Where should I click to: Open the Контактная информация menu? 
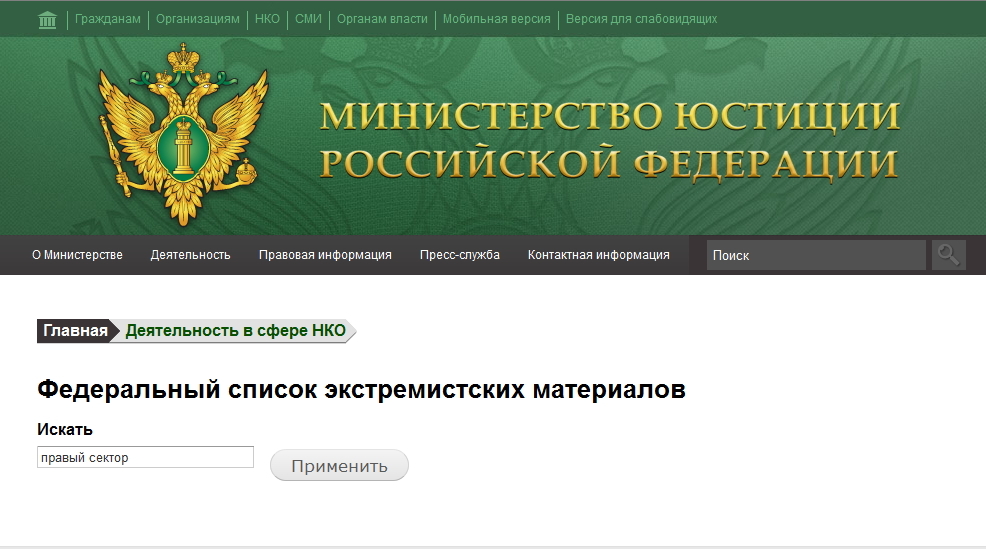coord(599,255)
